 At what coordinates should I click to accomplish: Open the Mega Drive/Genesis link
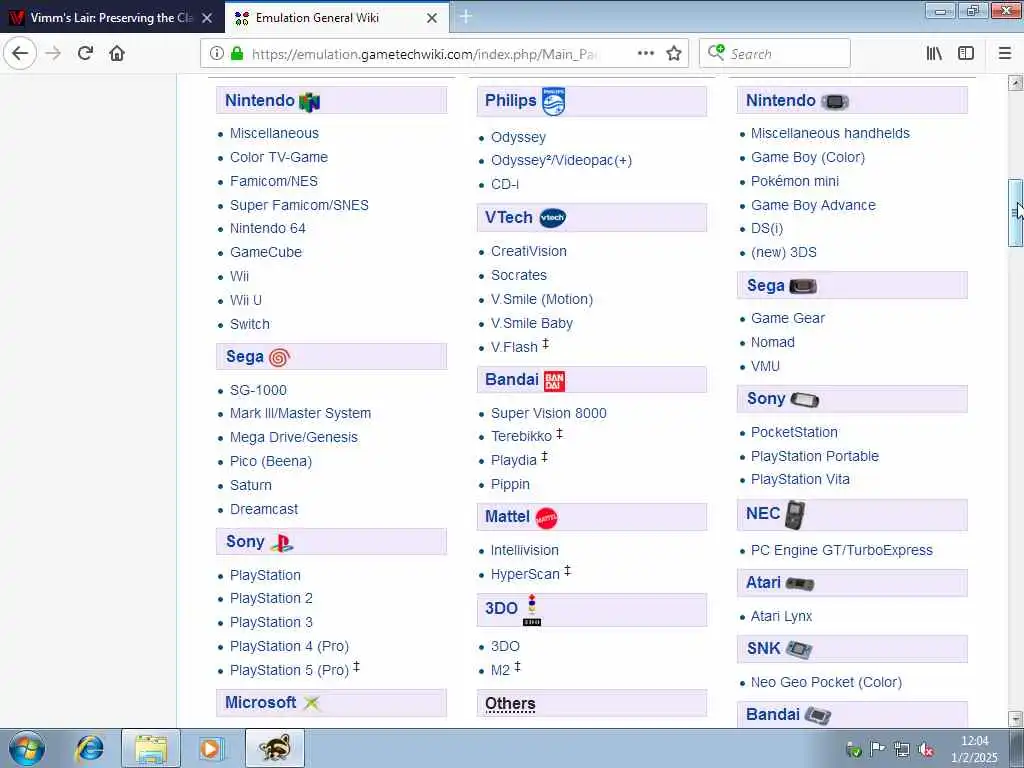pos(294,437)
